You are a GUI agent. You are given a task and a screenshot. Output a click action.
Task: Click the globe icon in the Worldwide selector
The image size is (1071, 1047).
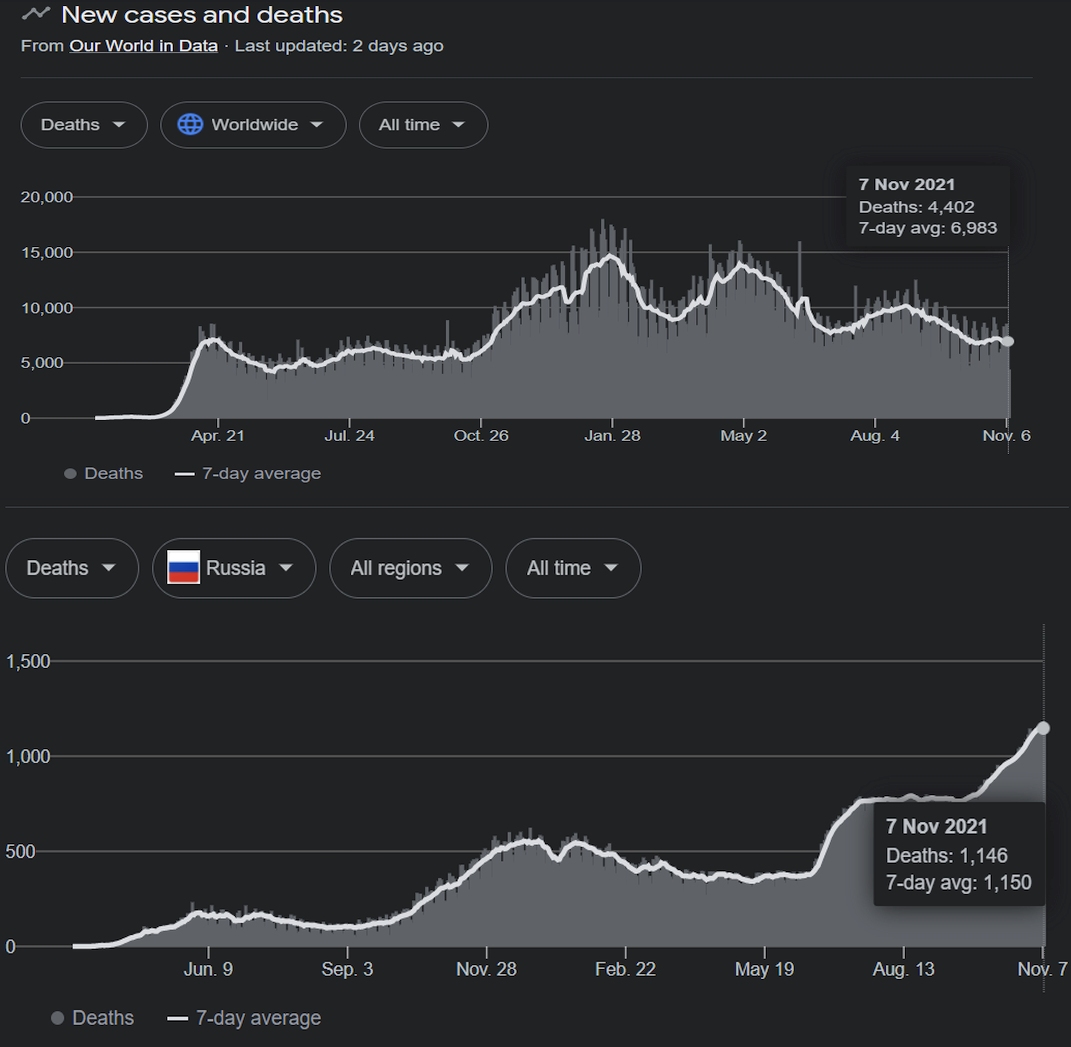(190, 124)
